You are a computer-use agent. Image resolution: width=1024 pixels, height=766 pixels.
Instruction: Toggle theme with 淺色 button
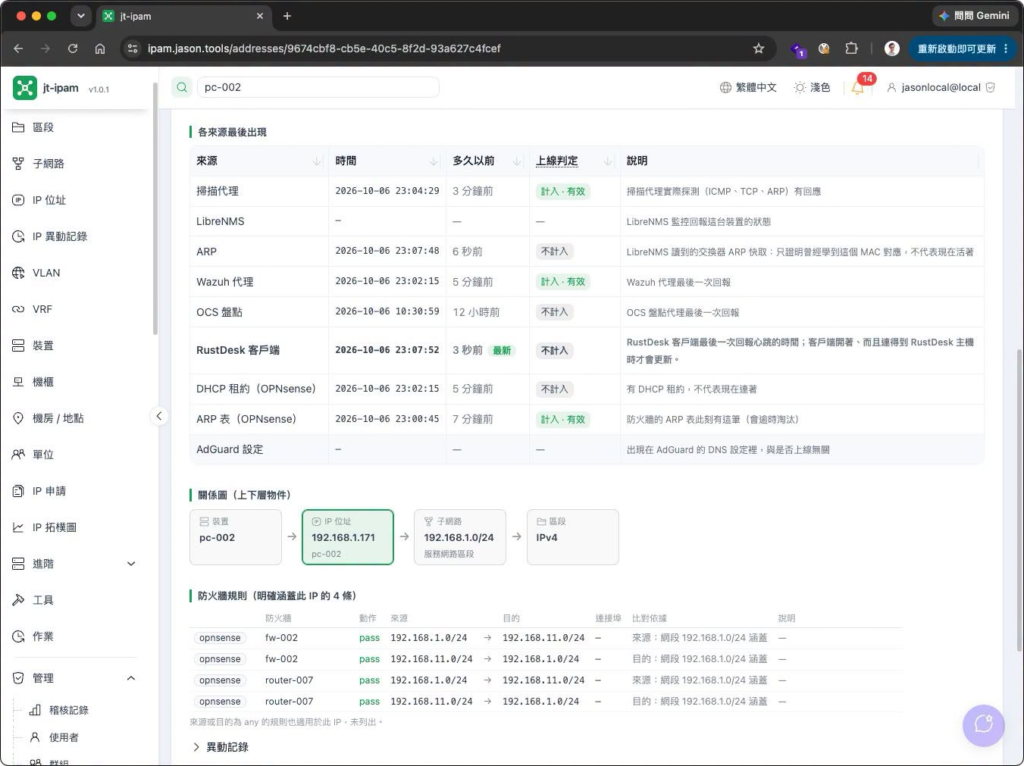pyautogui.click(x=812, y=88)
